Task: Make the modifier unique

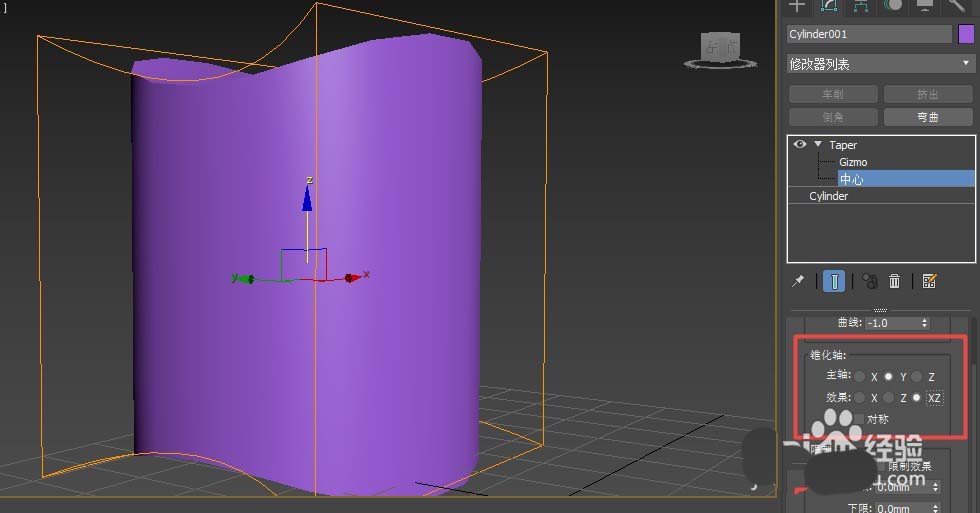Action: point(869,281)
